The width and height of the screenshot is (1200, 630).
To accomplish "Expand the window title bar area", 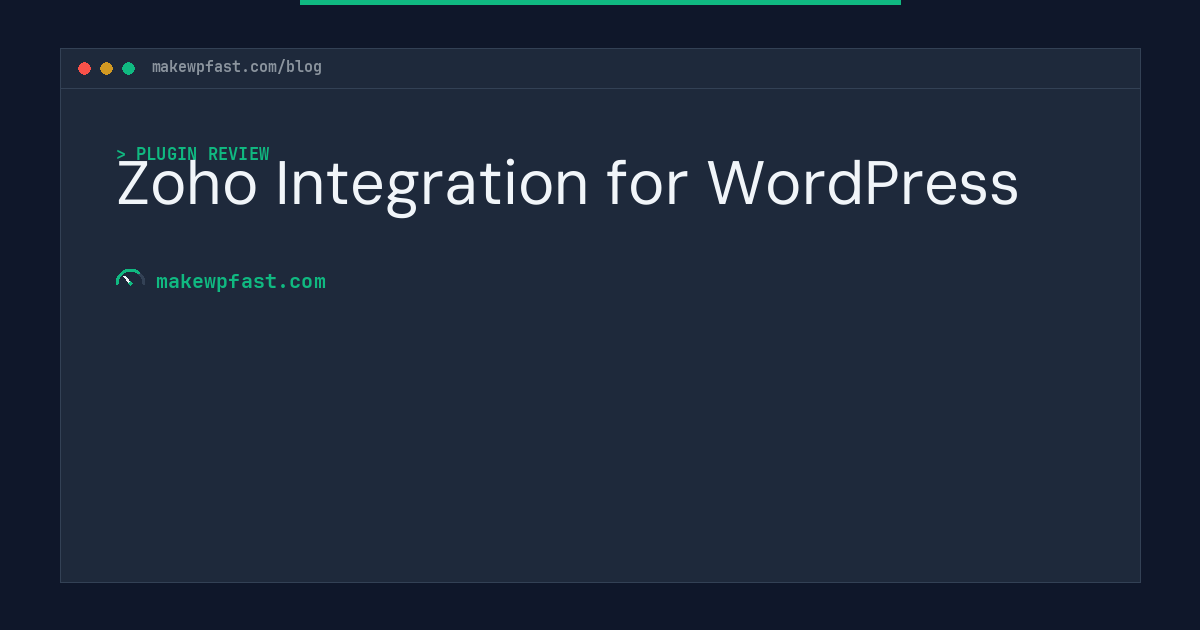I will [x=600, y=67].
